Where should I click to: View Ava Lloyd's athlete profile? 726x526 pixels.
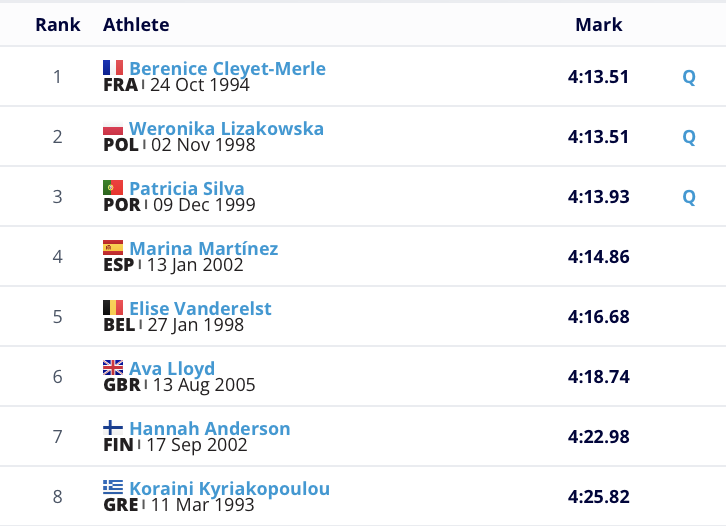click(x=172, y=369)
